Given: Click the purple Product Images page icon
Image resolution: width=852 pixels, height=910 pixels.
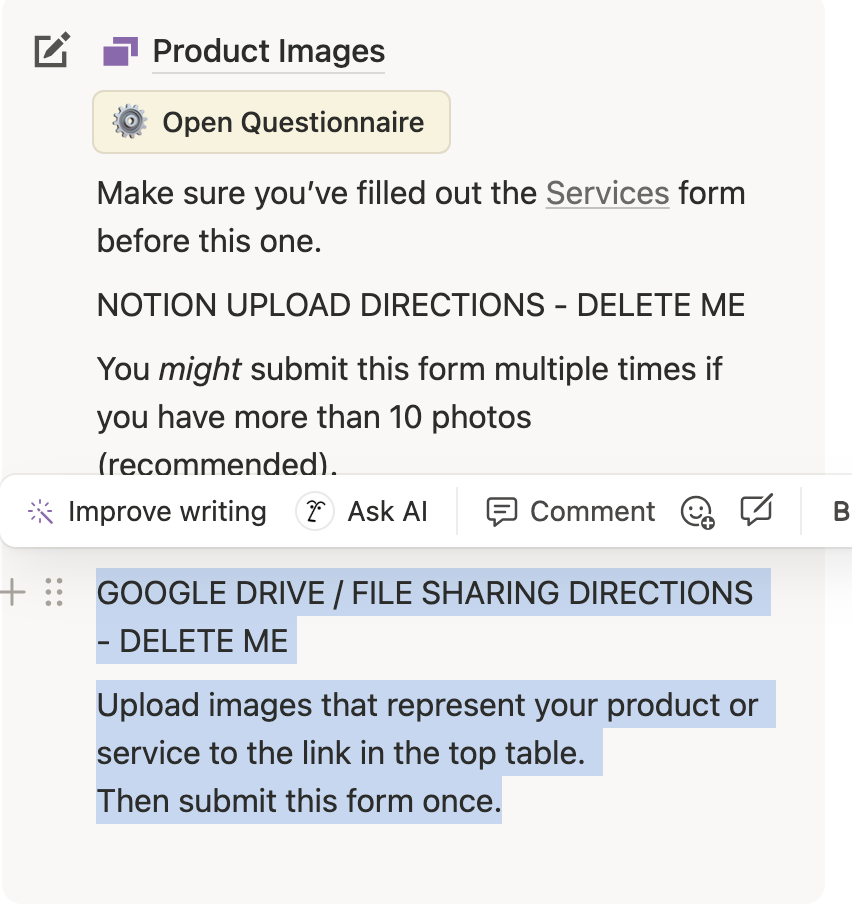Looking at the screenshot, I should (x=121, y=51).
